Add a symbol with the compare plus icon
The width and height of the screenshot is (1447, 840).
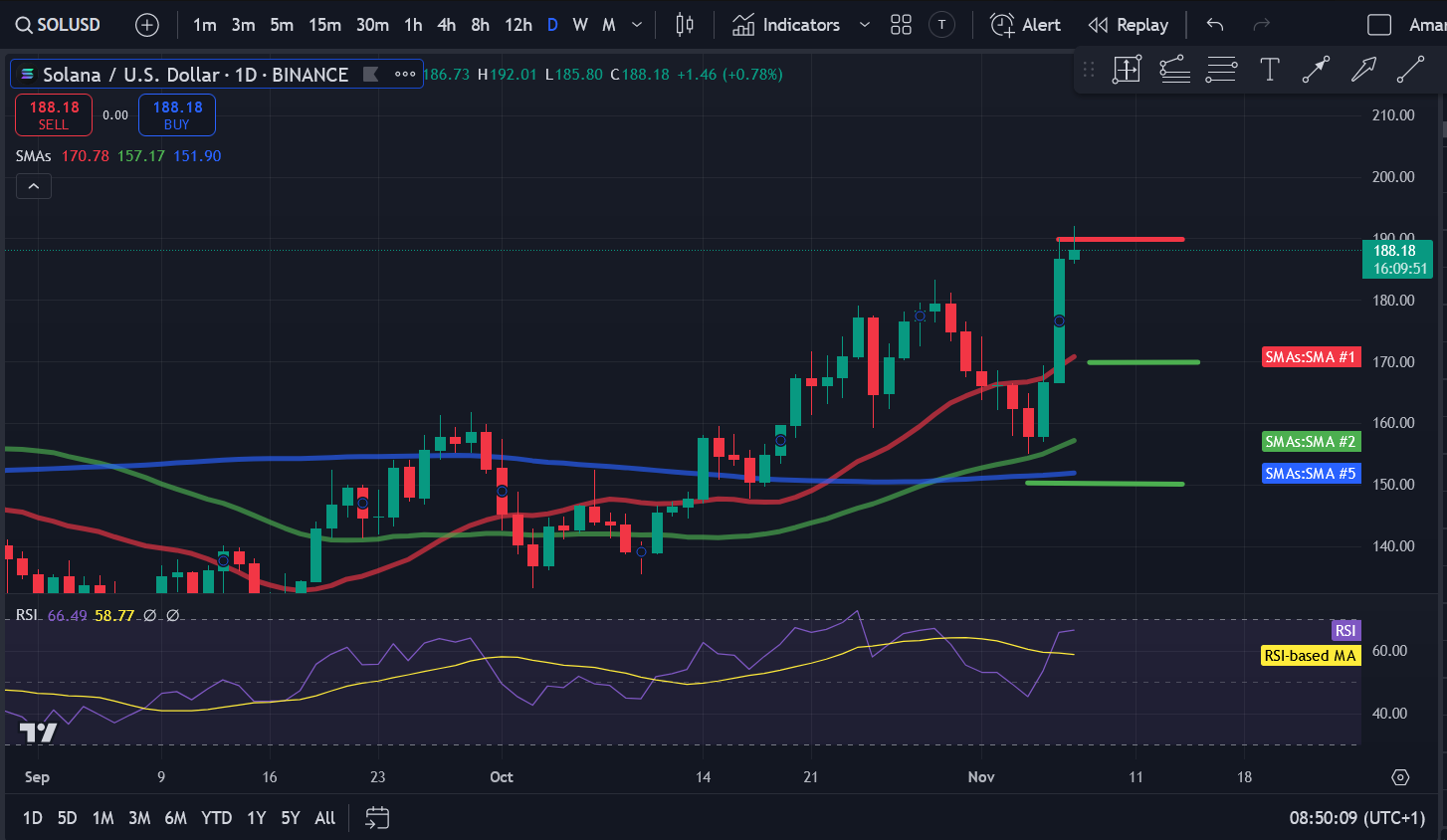tap(147, 25)
